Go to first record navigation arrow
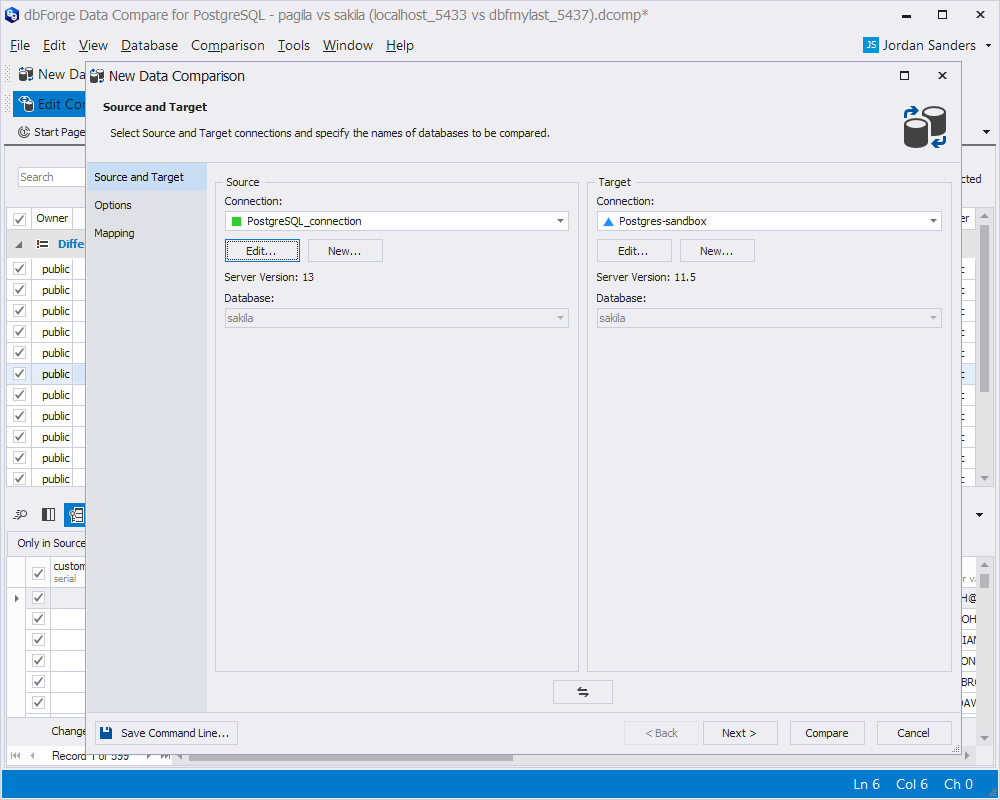Screen dimensions: 1000x800 pyautogui.click(x=15, y=755)
